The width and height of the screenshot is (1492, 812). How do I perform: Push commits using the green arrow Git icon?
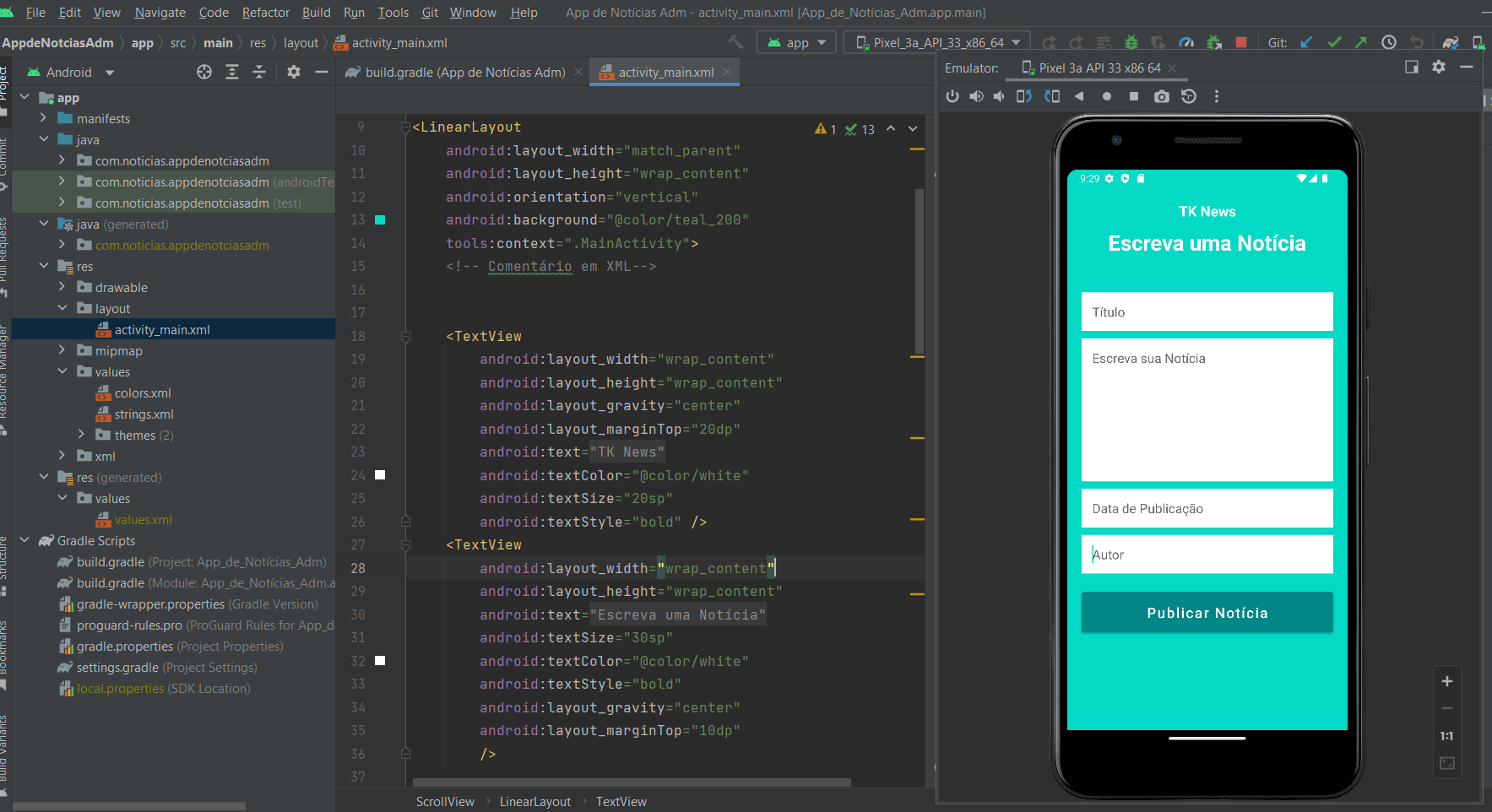tap(1360, 41)
